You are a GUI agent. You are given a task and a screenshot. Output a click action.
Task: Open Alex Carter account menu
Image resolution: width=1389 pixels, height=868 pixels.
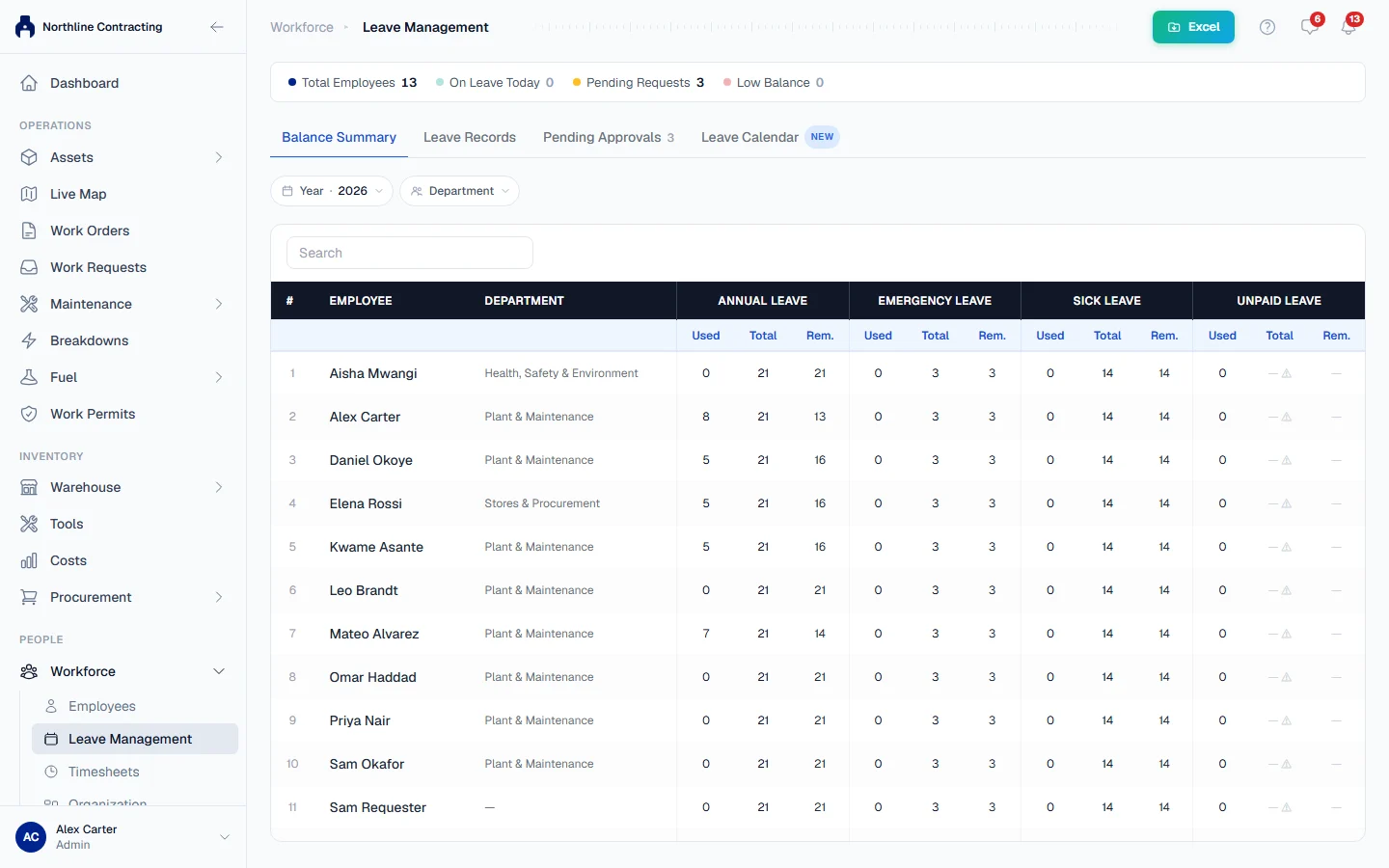[123, 837]
